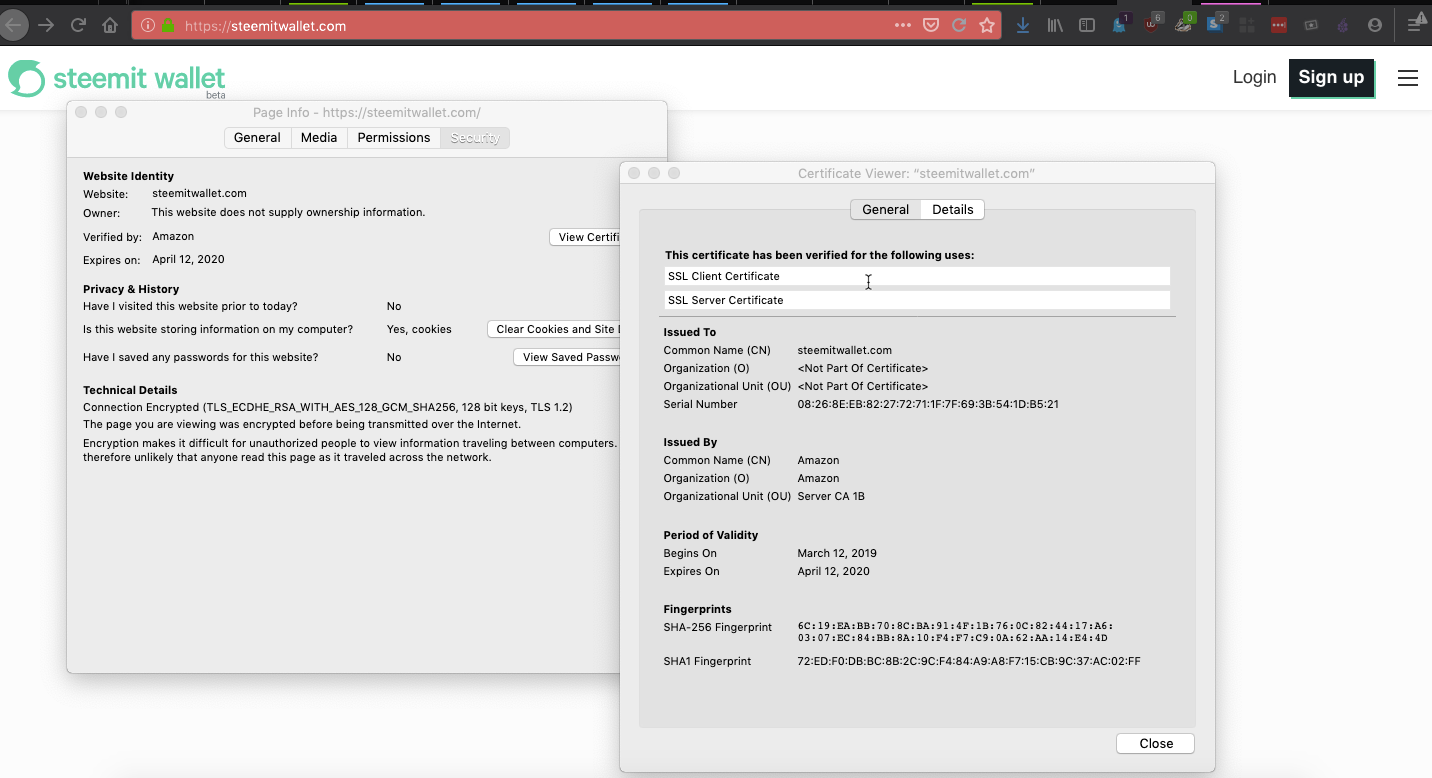Open the star ticket extension icon
The width and height of the screenshot is (1432, 778).
(1311, 26)
